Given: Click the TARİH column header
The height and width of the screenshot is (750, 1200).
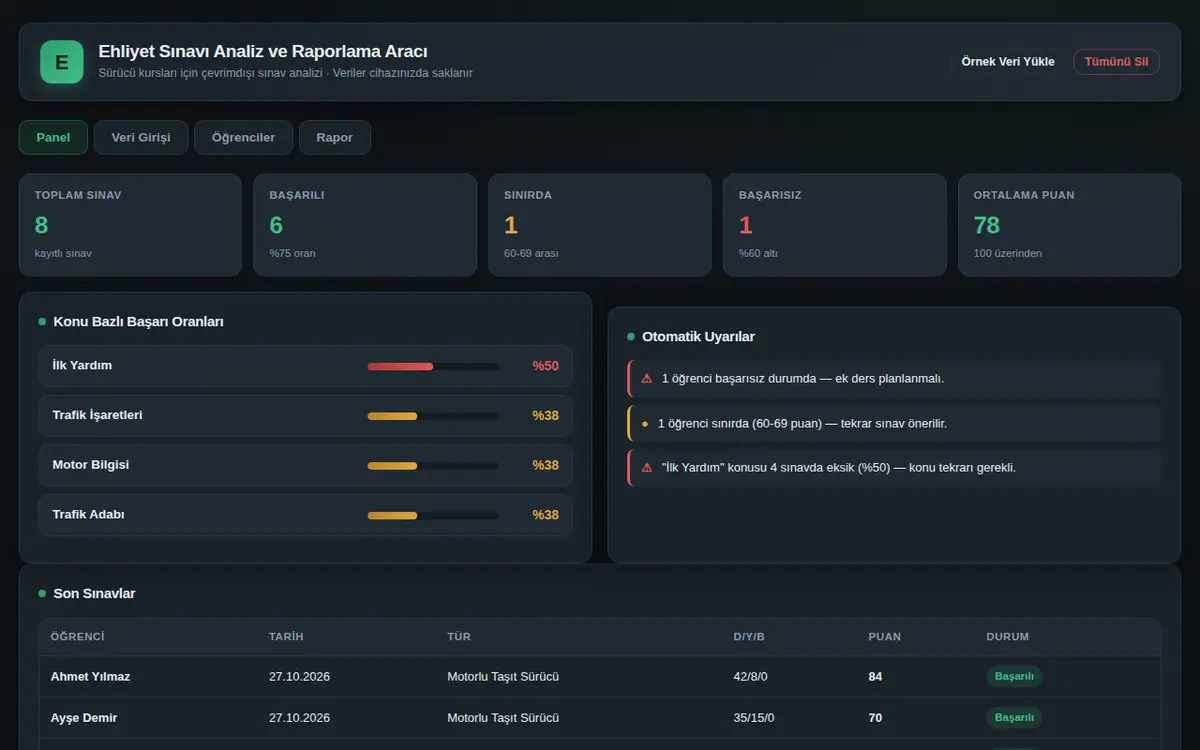Looking at the screenshot, I should (286, 637).
